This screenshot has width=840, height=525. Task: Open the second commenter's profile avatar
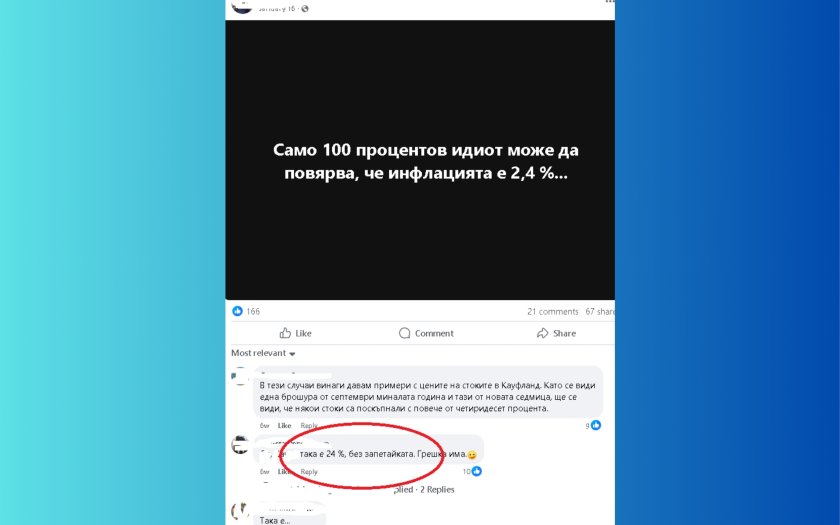(241, 445)
